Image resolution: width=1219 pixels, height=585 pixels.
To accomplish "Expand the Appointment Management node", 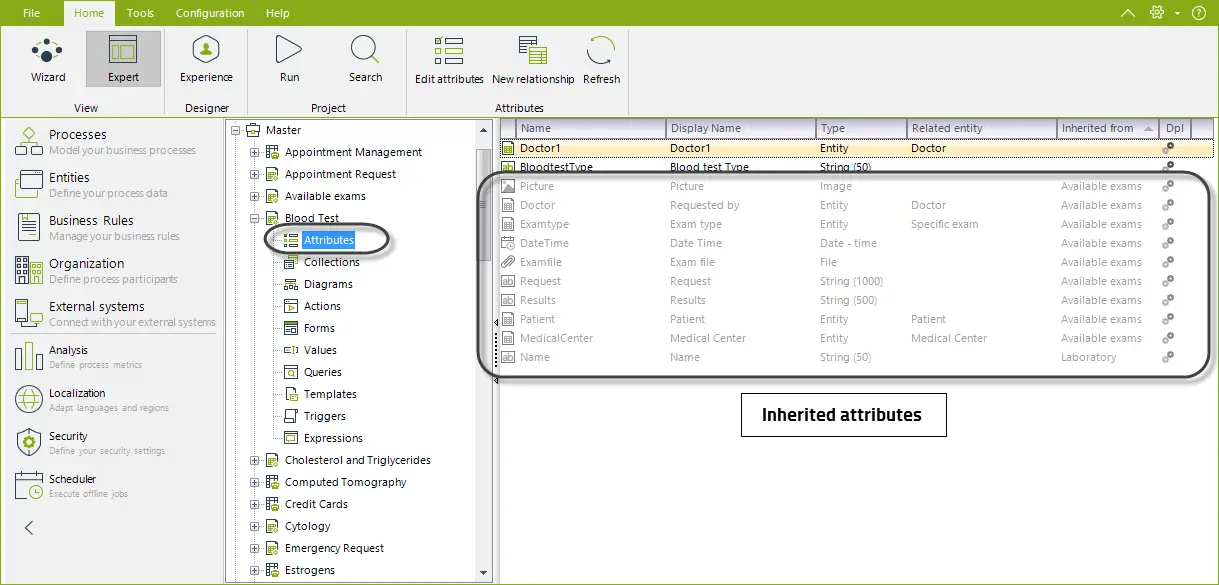I will pos(255,152).
